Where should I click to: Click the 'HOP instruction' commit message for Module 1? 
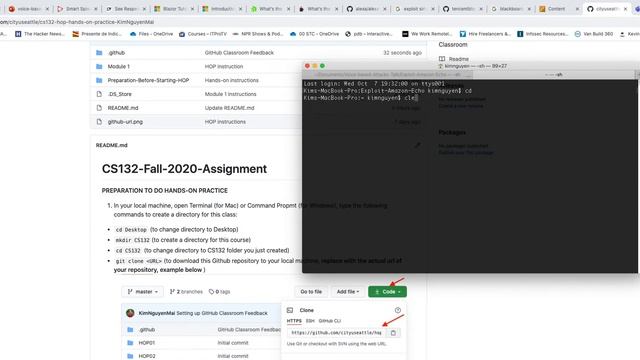pyautogui.click(x=224, y=67)
